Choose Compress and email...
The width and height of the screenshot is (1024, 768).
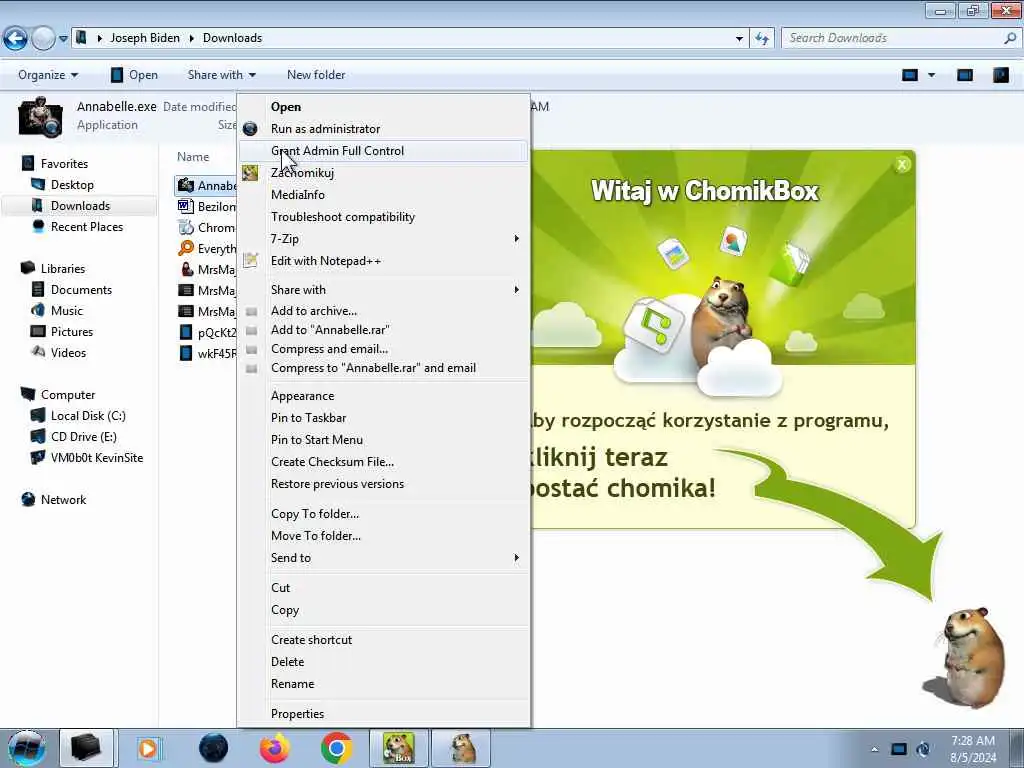click(x=329, y=349)
